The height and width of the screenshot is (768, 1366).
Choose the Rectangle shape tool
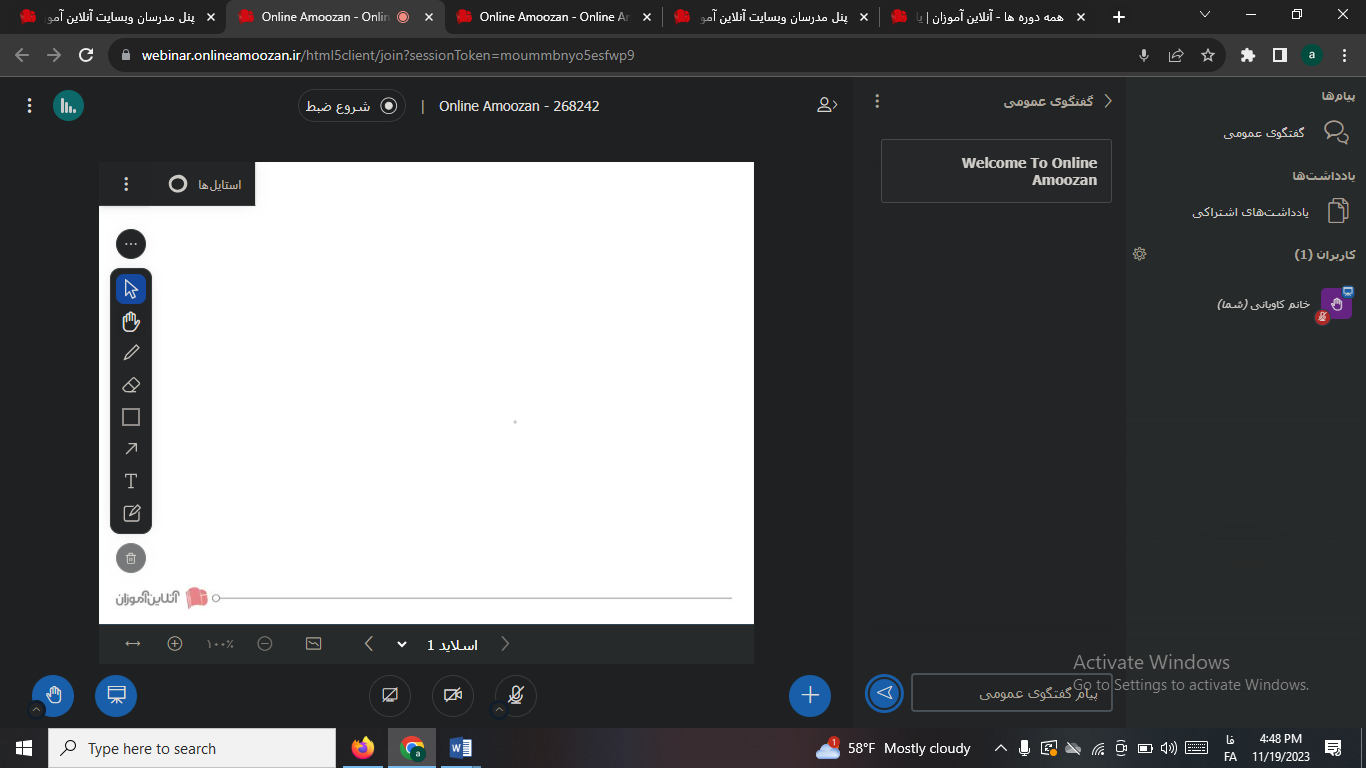tap(131, 417)
